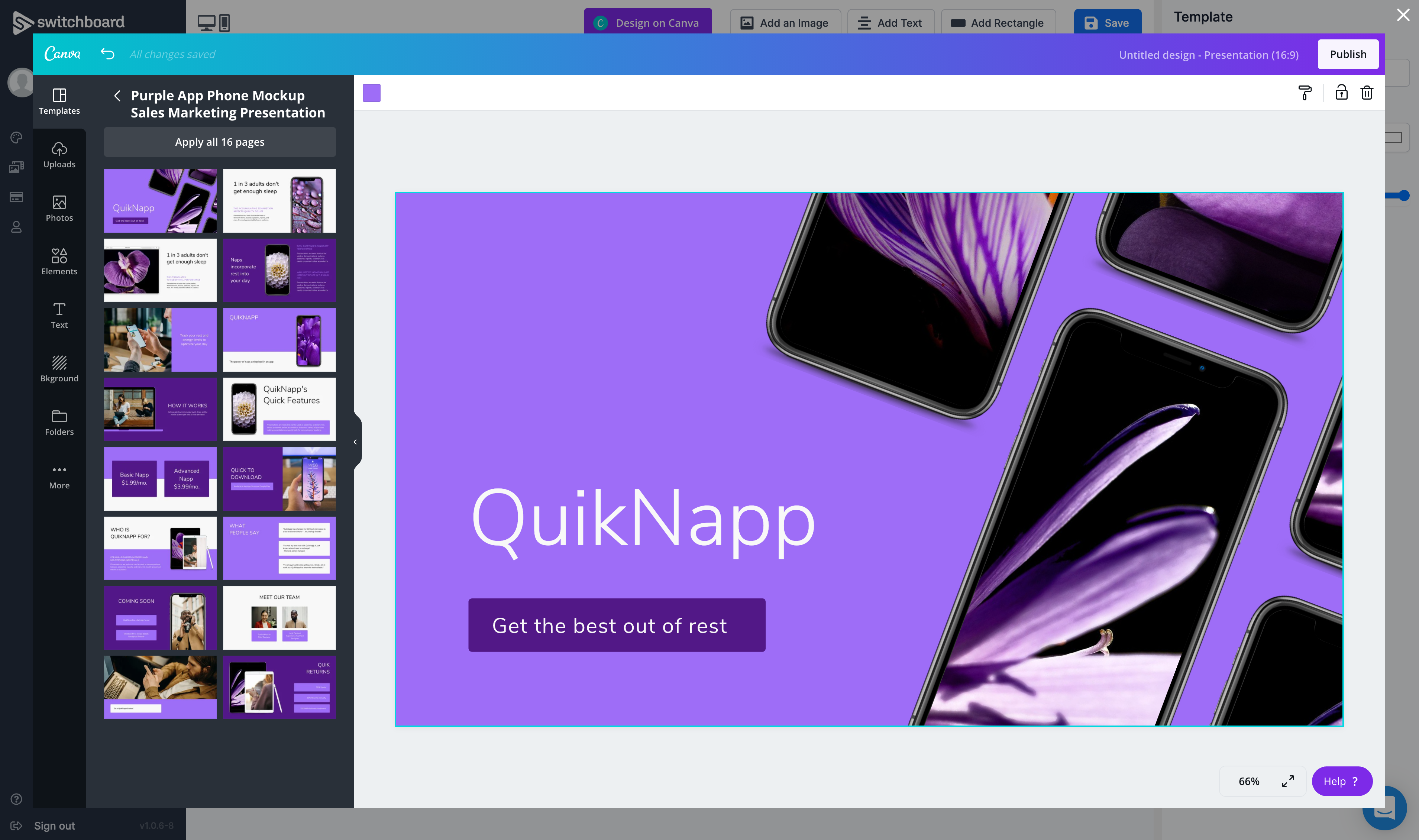Screen dimensions: 1419x840
Task: Switch to mobile preview icon in Switchboard
Action: click(x=224, y=23)
